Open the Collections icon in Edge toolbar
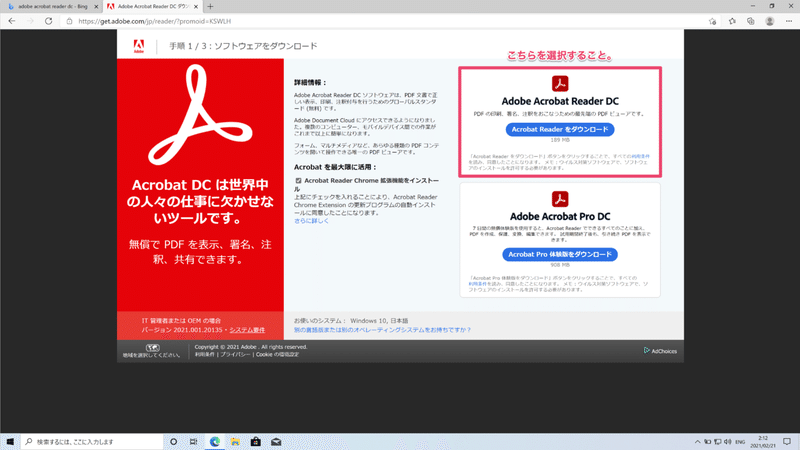 pos(751,21)
